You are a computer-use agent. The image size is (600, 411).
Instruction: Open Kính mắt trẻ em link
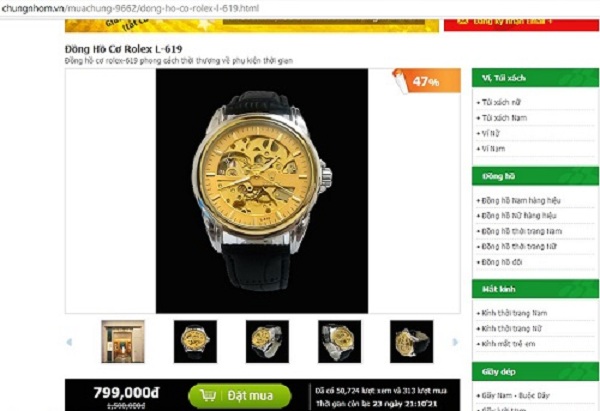click(508, 344)
